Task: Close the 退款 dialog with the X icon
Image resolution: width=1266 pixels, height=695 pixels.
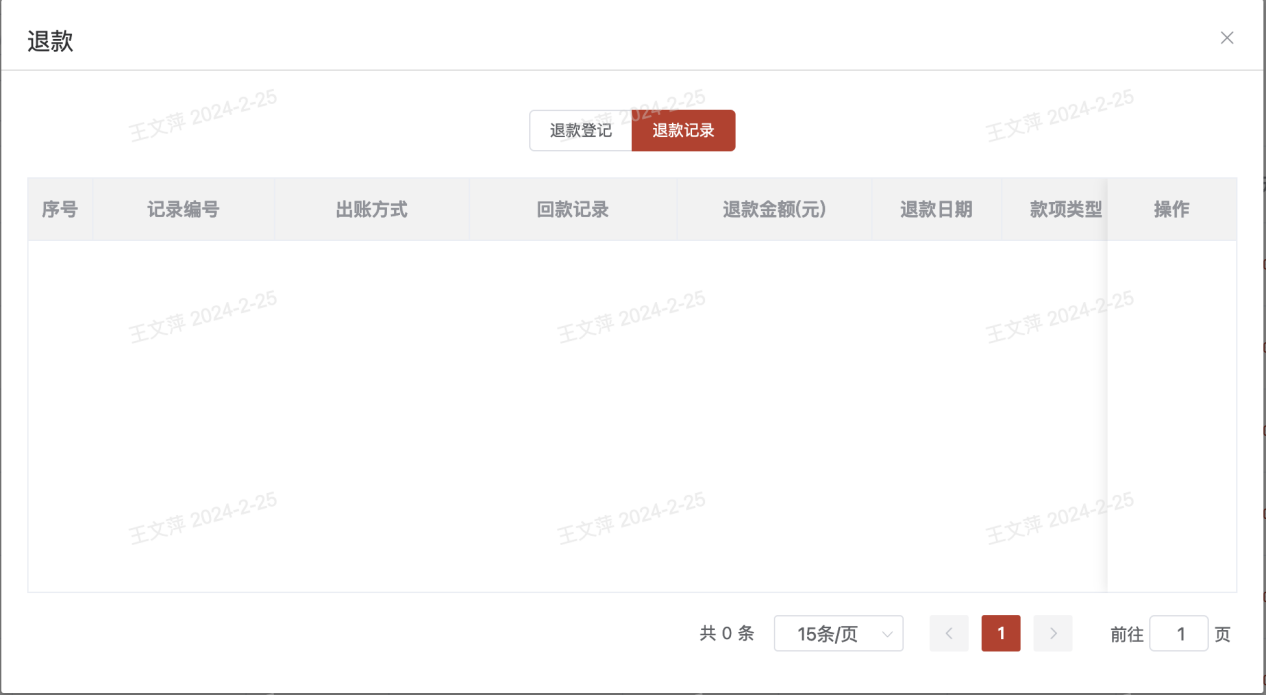Action: 1227,38
